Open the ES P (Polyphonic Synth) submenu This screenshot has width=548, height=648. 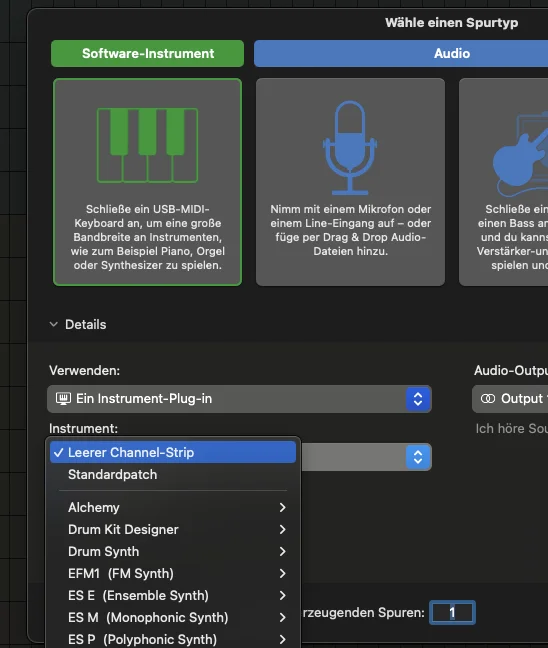pyautogui.click(x=173, y=639)
